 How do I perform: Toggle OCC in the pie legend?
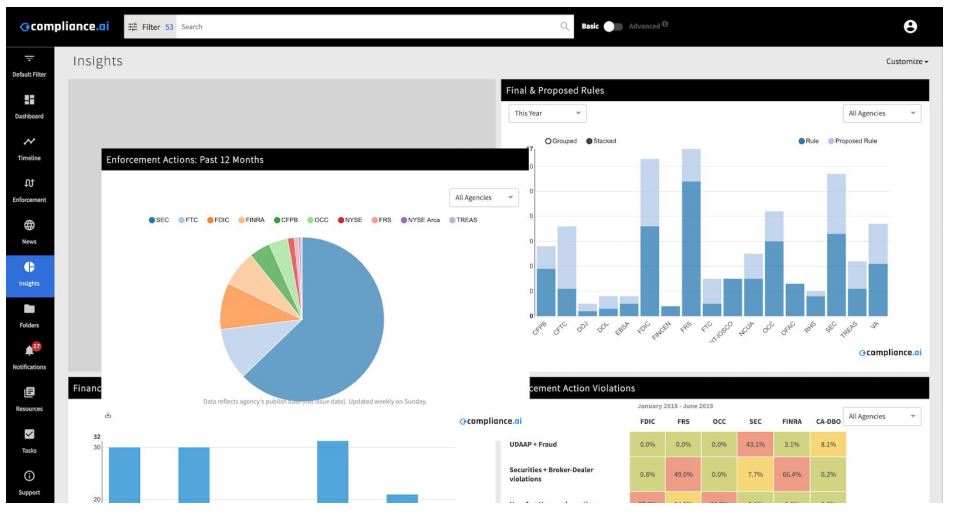318,220
